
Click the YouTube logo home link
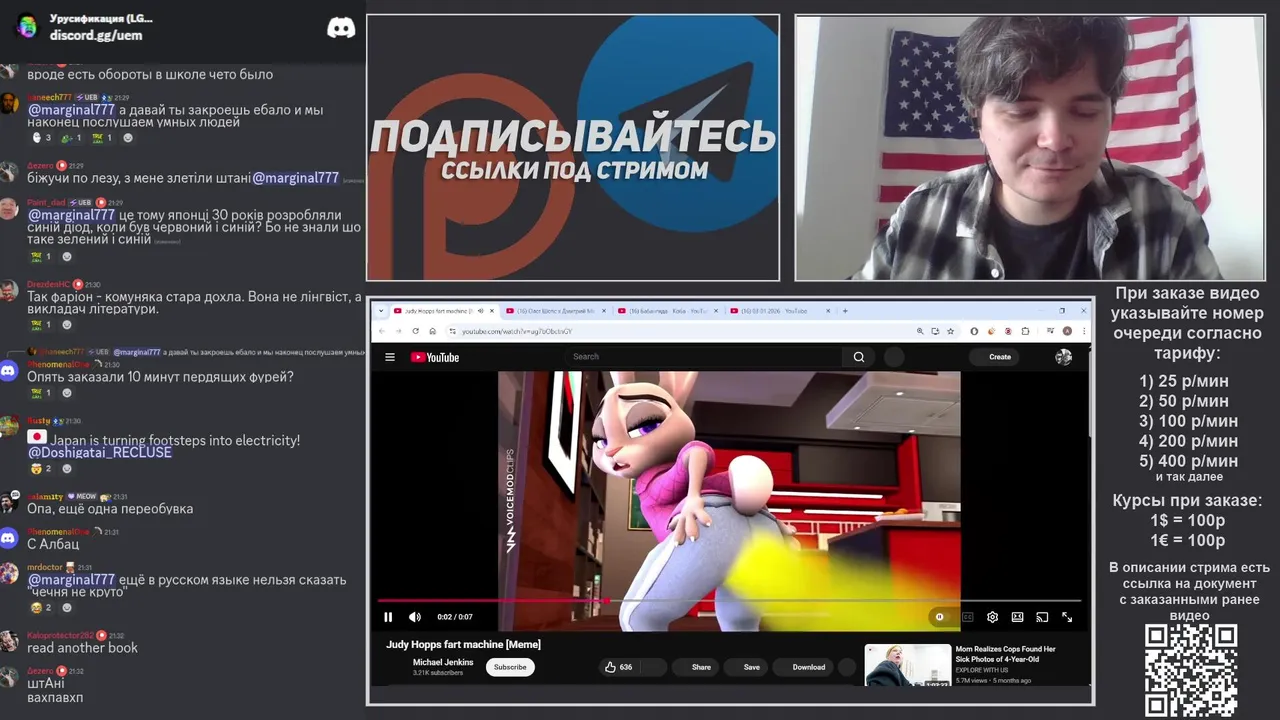(x=435, y=357)
